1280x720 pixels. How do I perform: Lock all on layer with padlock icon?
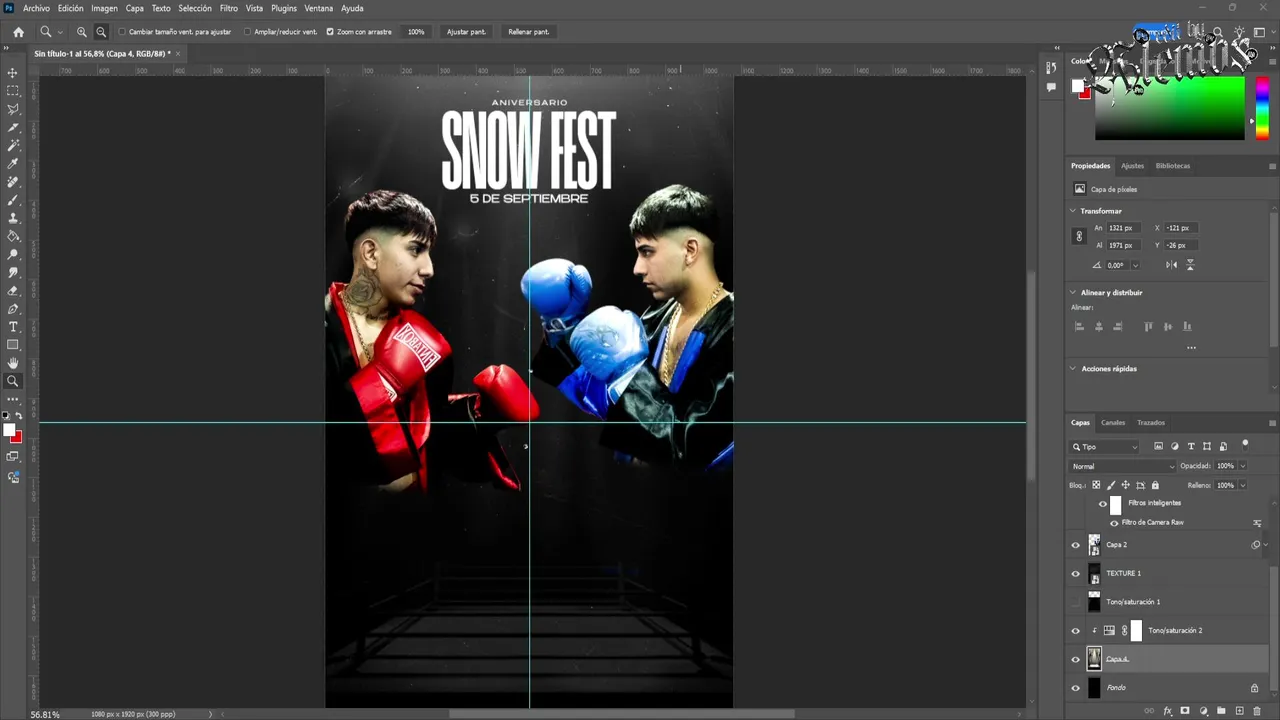[x=1155, y=485]
